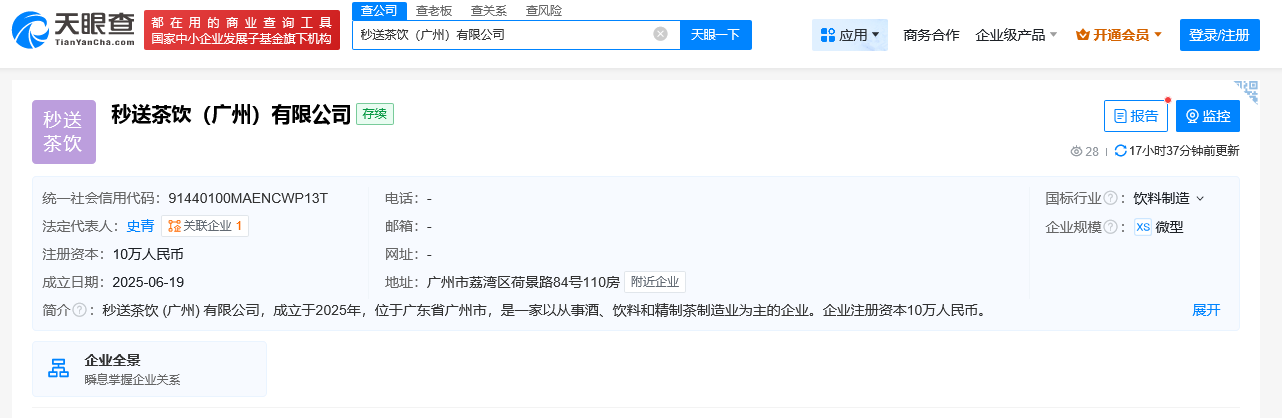
Task: Clear the search box with X icon
Action: click(x=660, y=34)
